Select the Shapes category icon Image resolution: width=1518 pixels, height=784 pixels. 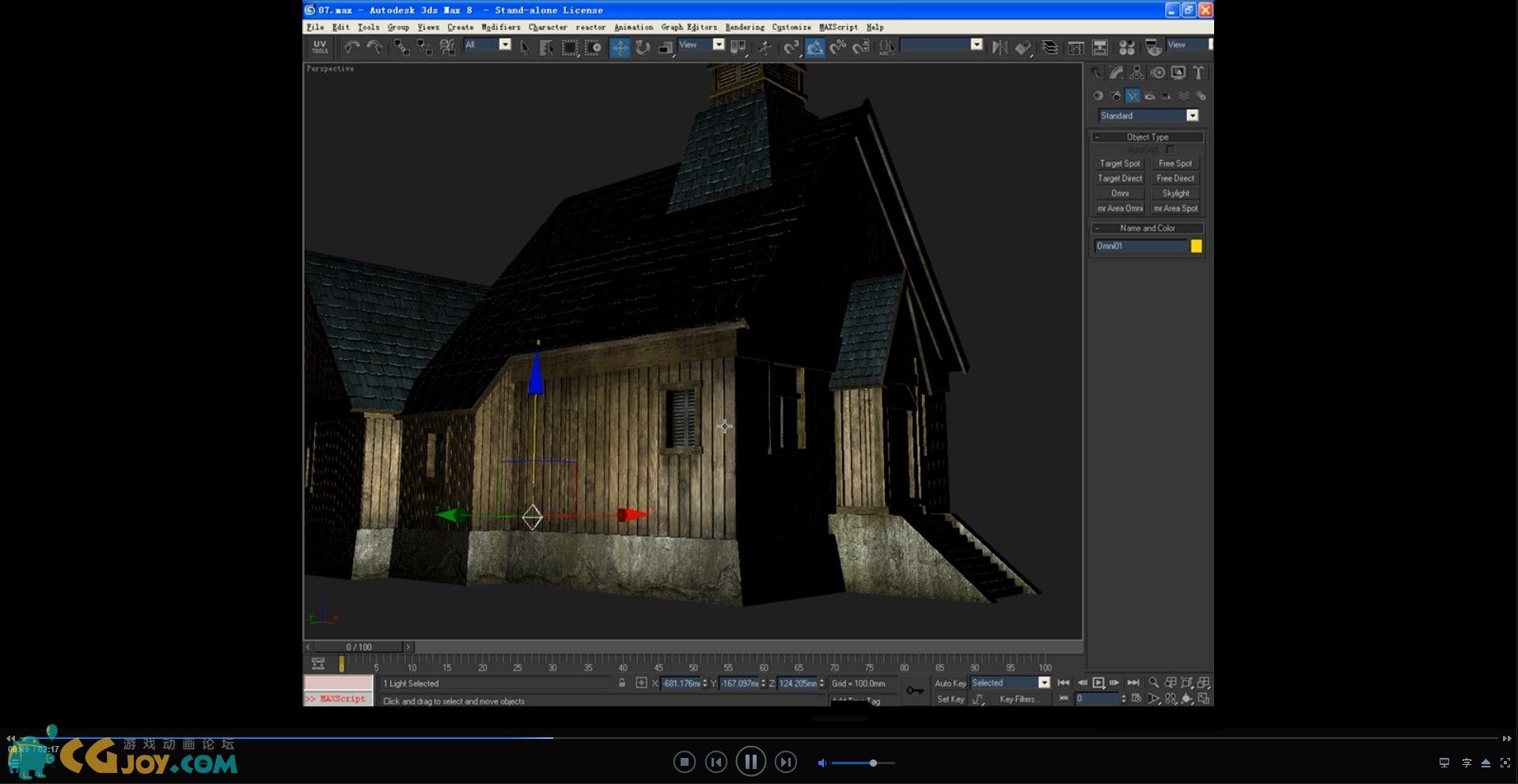[1116, 96]
